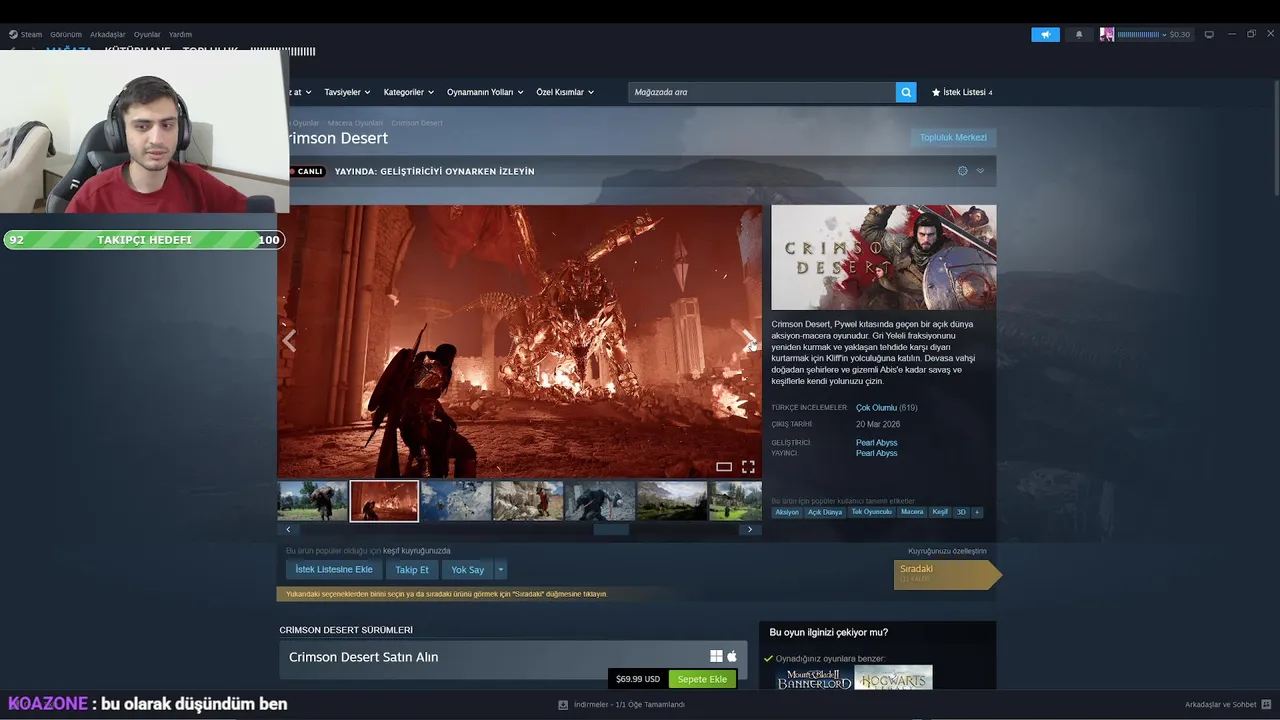Click the Sıradaki queue button
1280x720 pixels.
[x=947, y=574]
